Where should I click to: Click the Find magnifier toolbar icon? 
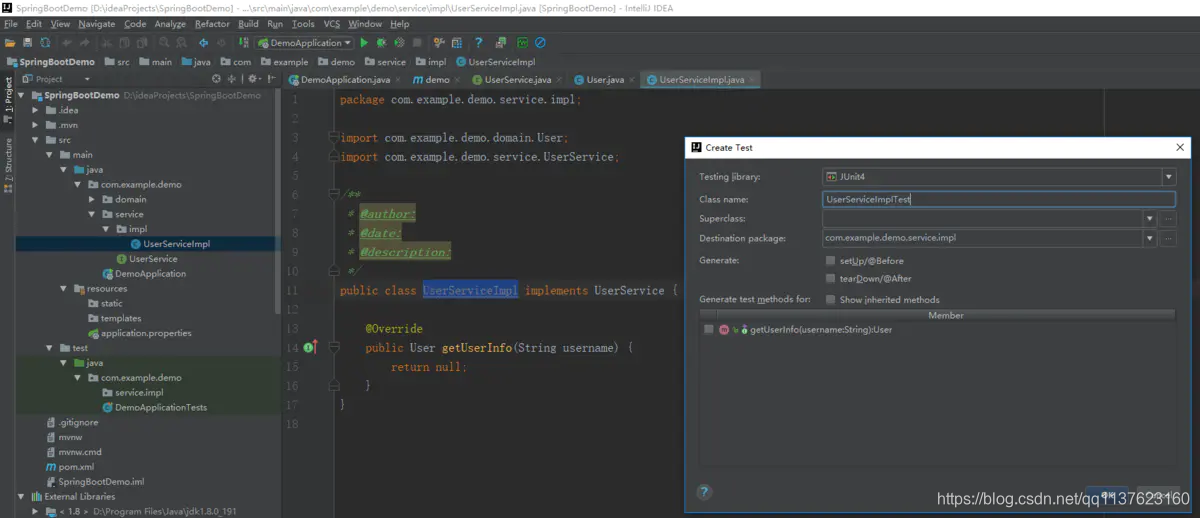(x=164, y=43)
